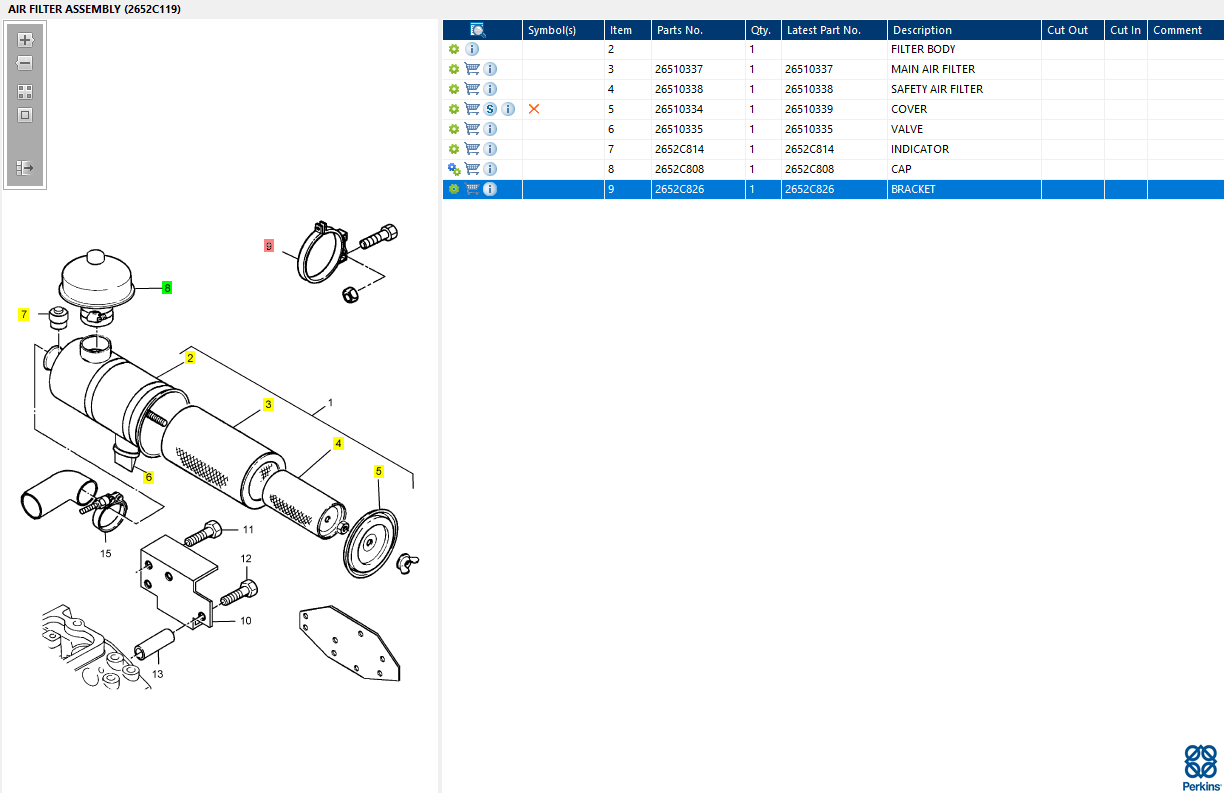Sort by Parts No. column header
This screenshot has height=793, width=1224.
(x=698, y=30)
